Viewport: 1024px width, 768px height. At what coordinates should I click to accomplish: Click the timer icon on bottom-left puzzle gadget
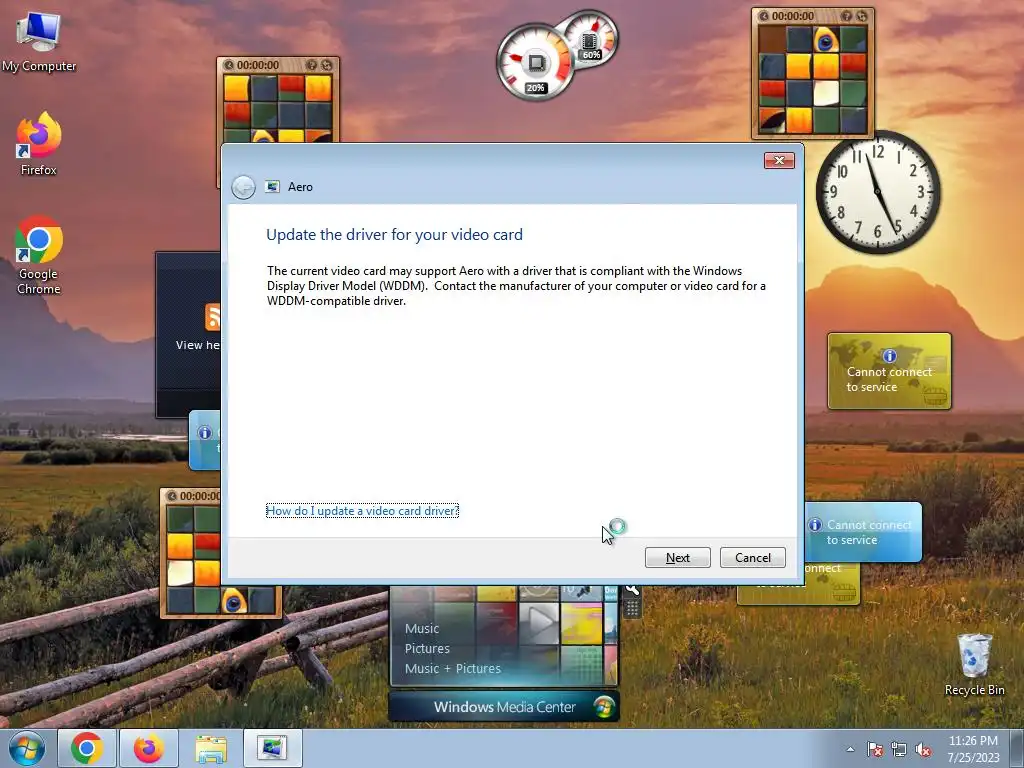(172, 496)
